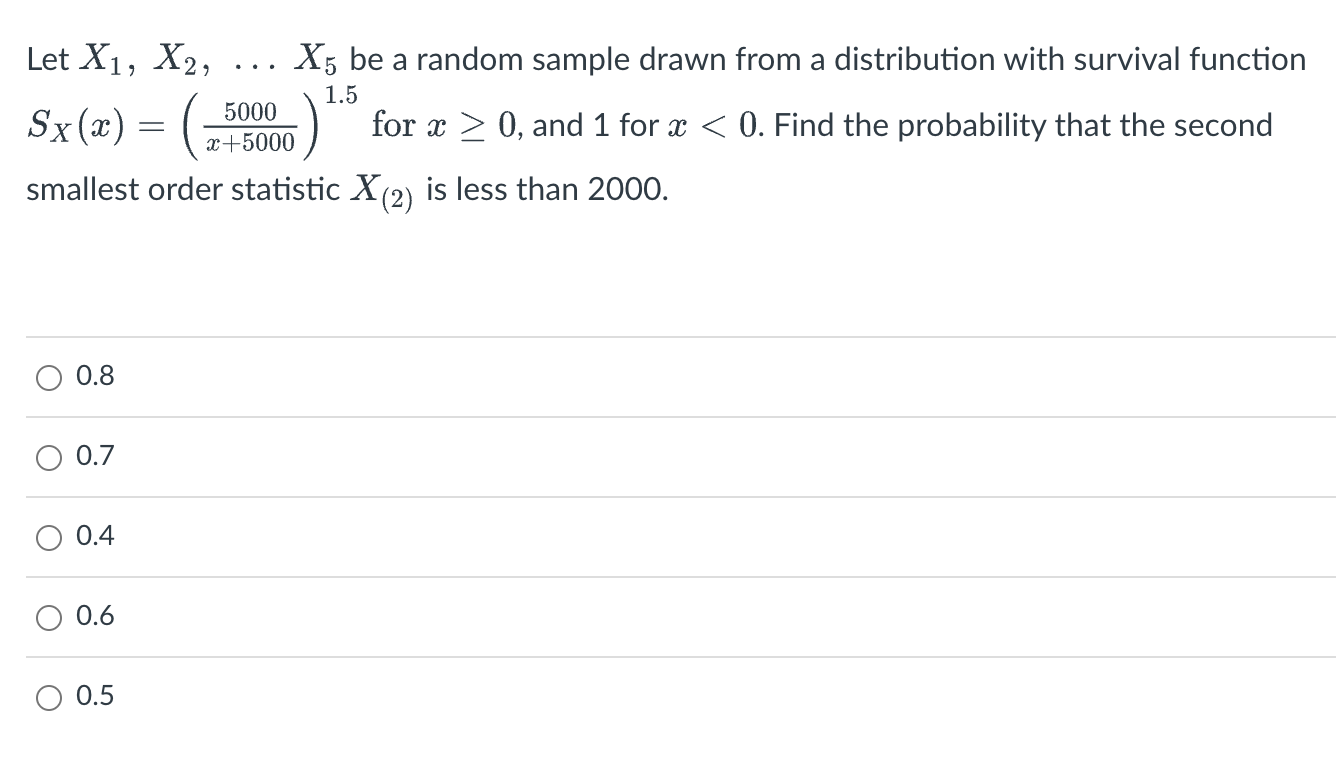Choose the 0.4 radio button

pyautogui.click(x=46, y=537)
